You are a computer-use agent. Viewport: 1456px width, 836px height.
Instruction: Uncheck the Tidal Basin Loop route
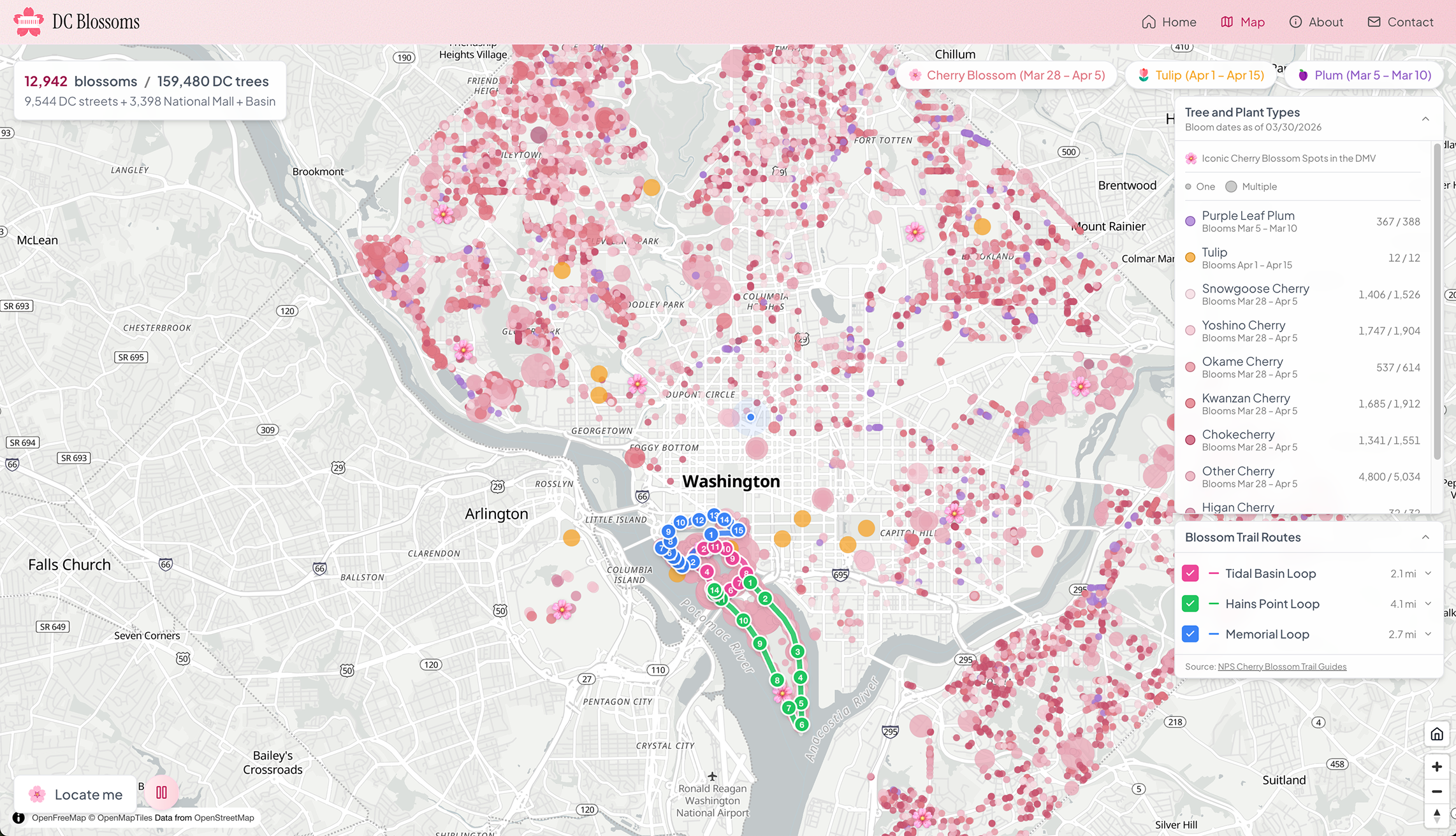(1190, 573)
